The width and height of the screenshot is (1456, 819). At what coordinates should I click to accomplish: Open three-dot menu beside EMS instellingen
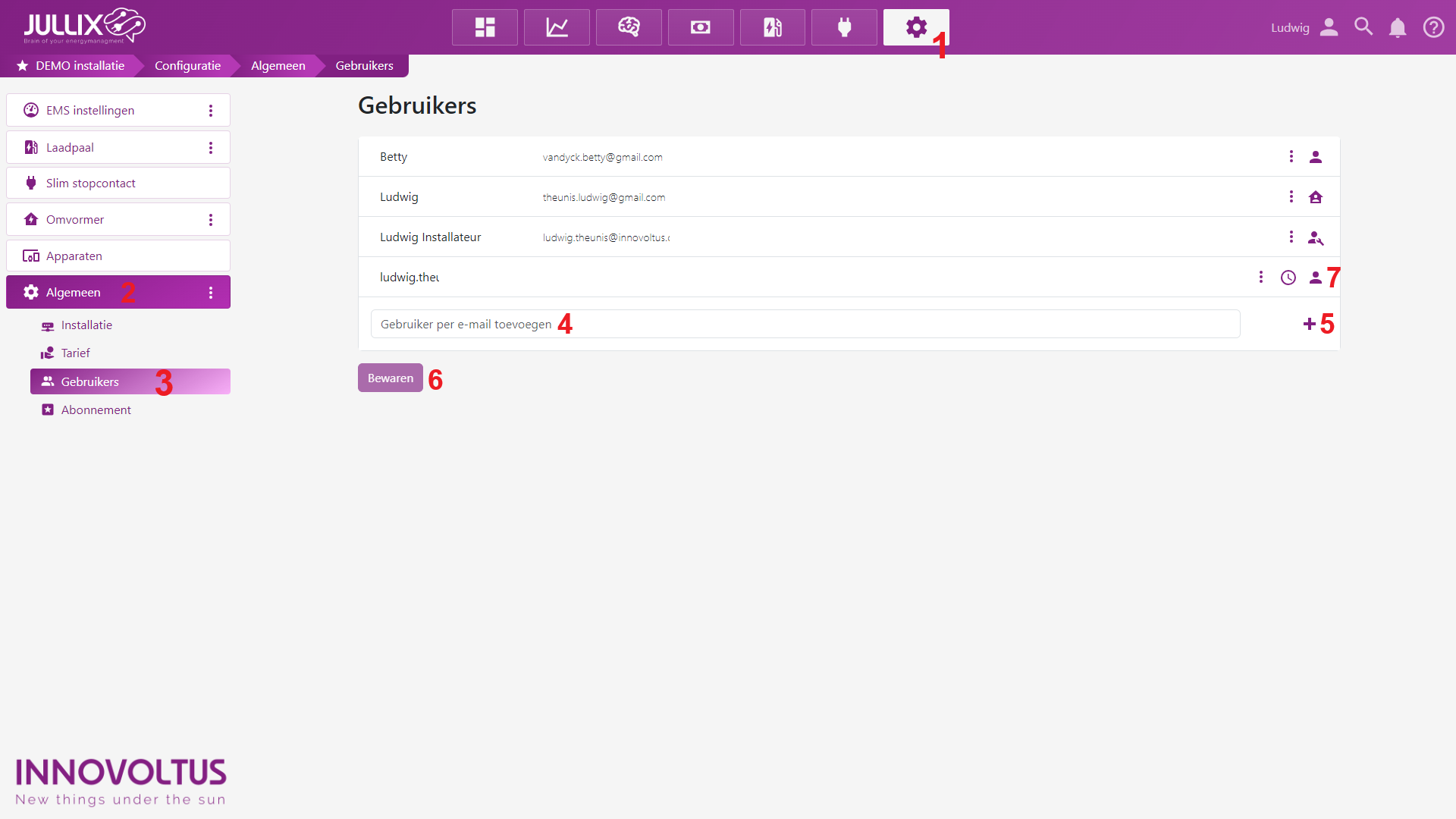click(211, 111)
